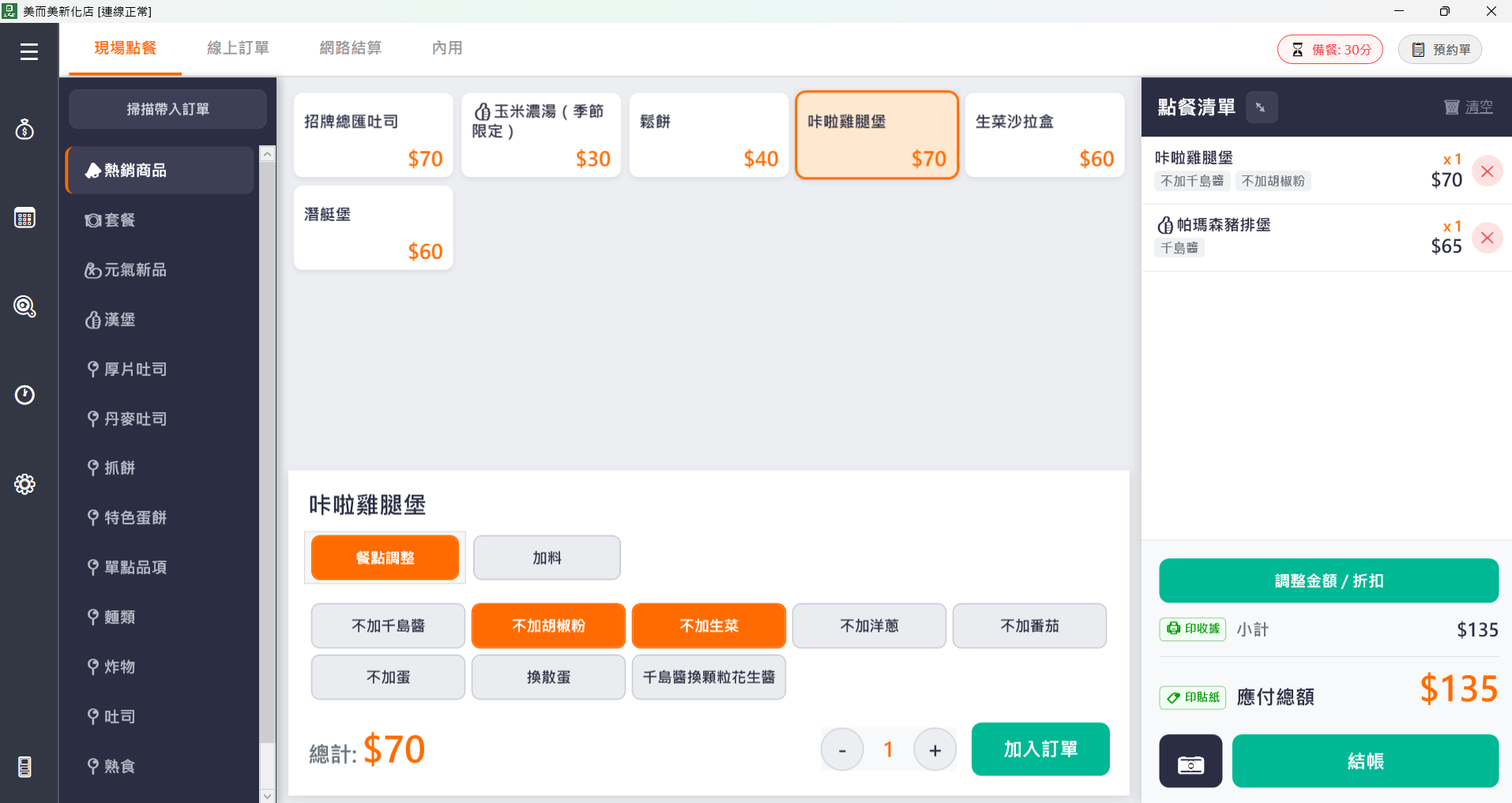Switch to the 加料 options tab
1512x803 pixels.
point(546,557)
